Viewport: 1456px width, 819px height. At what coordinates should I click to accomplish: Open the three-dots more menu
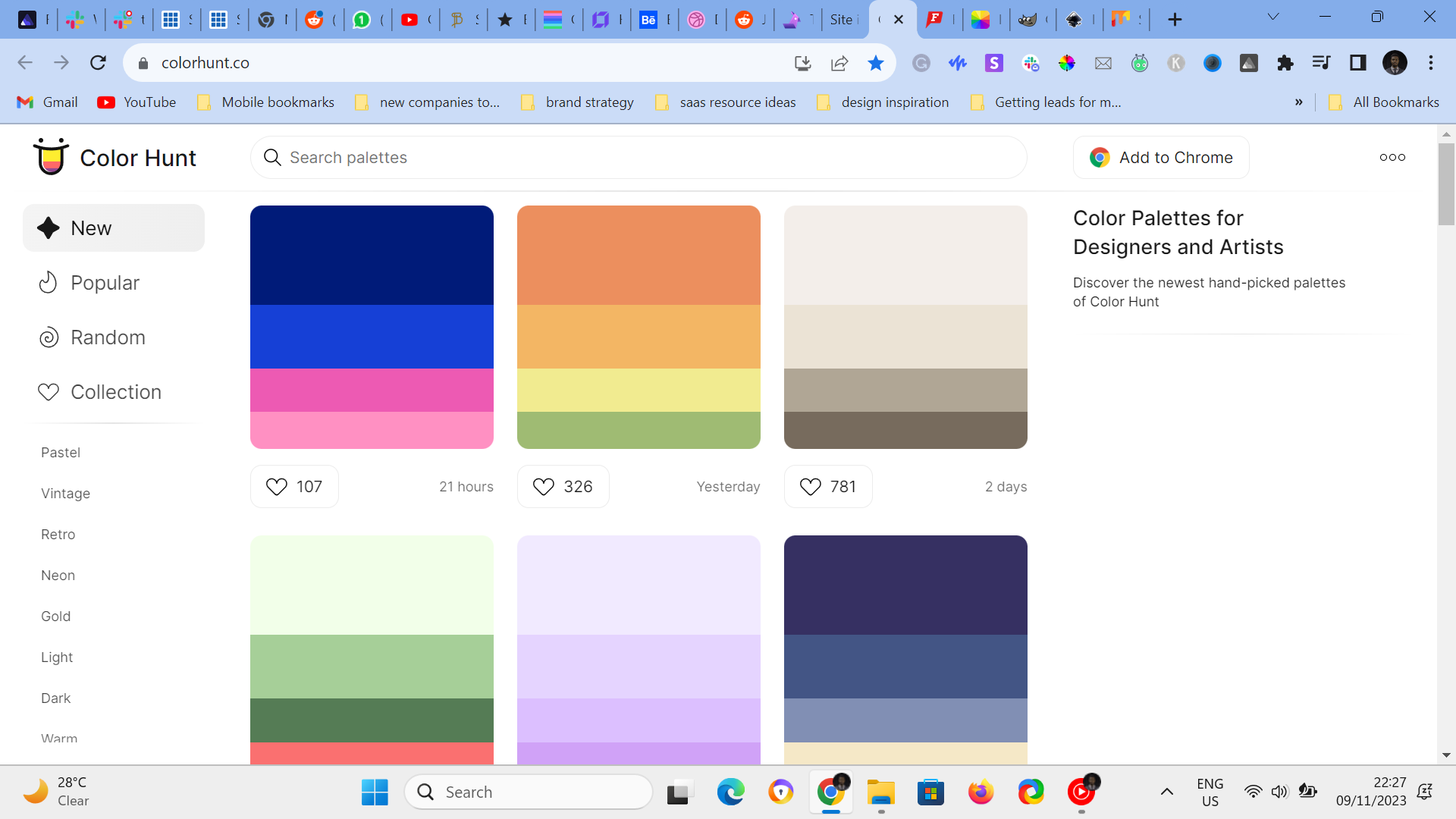pyautogui.click(x=1392, y=157)
